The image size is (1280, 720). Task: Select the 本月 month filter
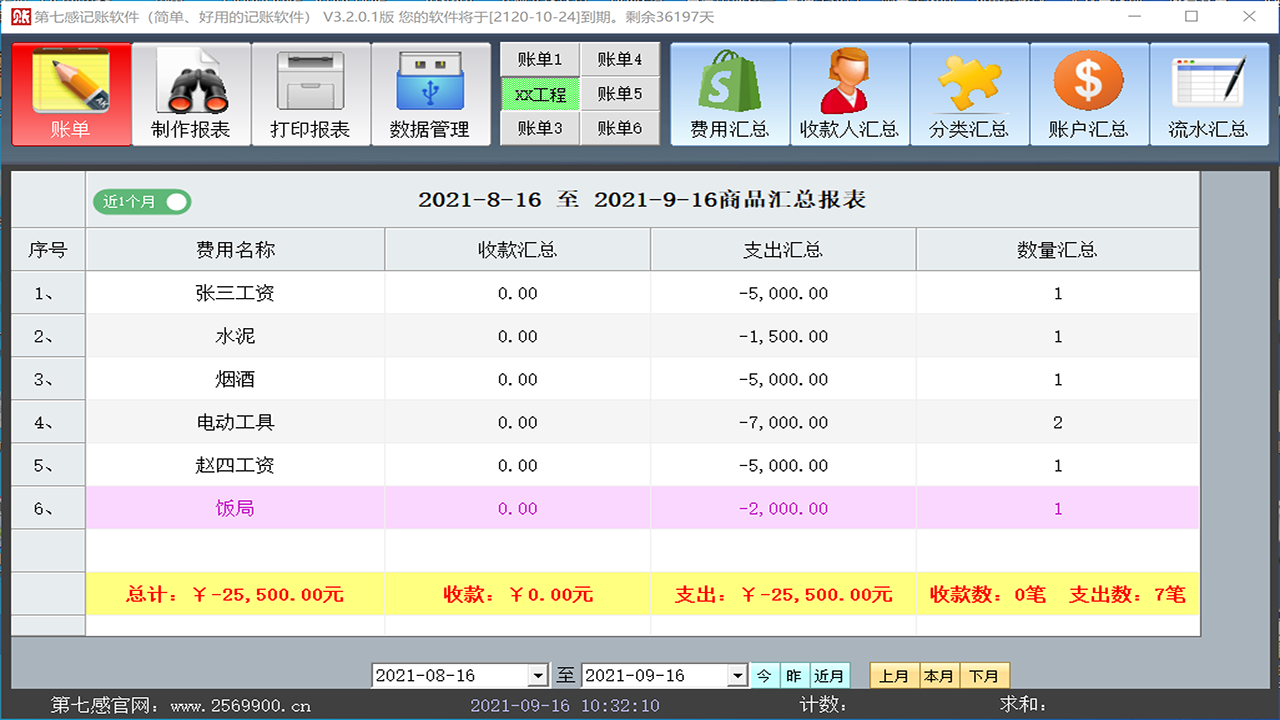pos(938,675)
